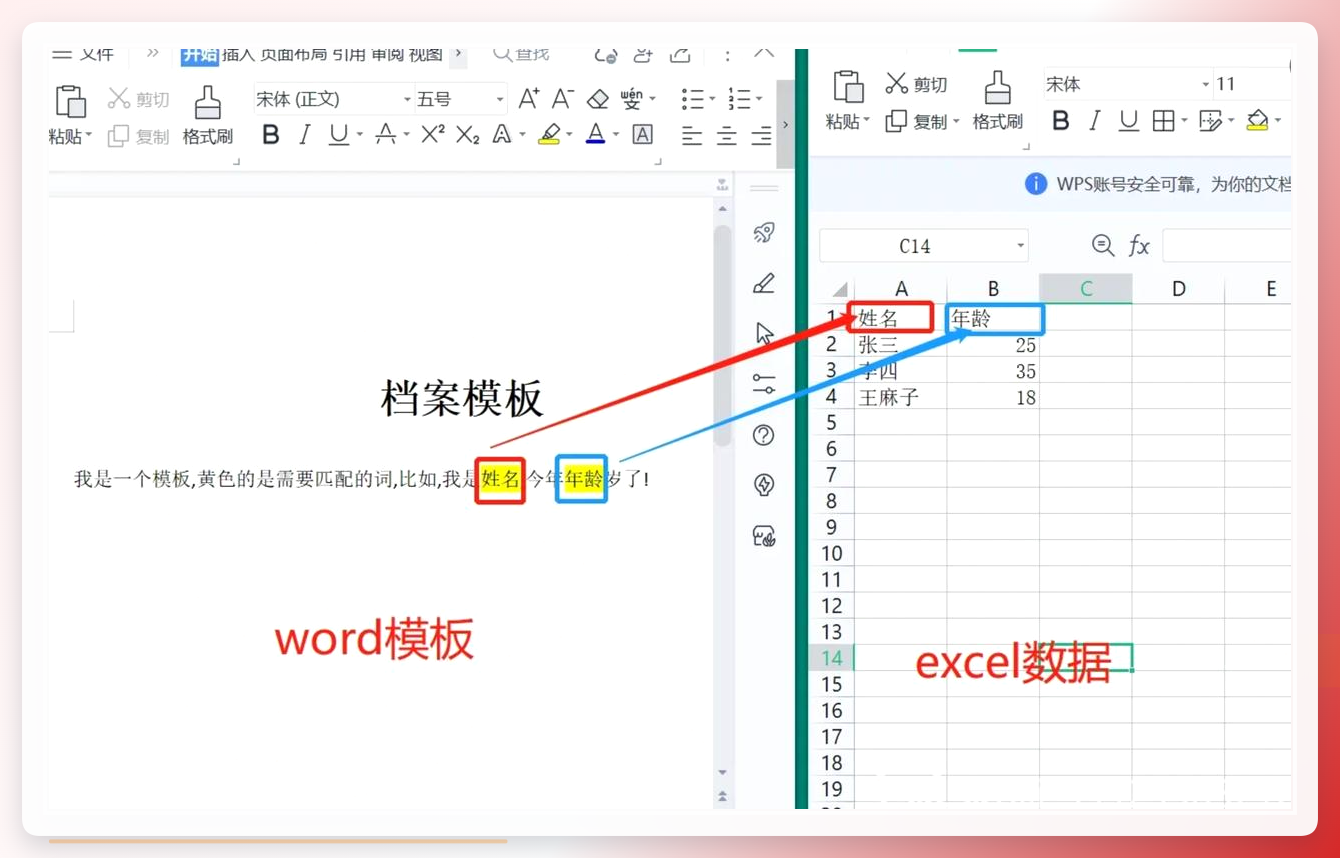Toggle Bold in the Word toolbar
The image size is (1340, 858).
click(270, 134)
